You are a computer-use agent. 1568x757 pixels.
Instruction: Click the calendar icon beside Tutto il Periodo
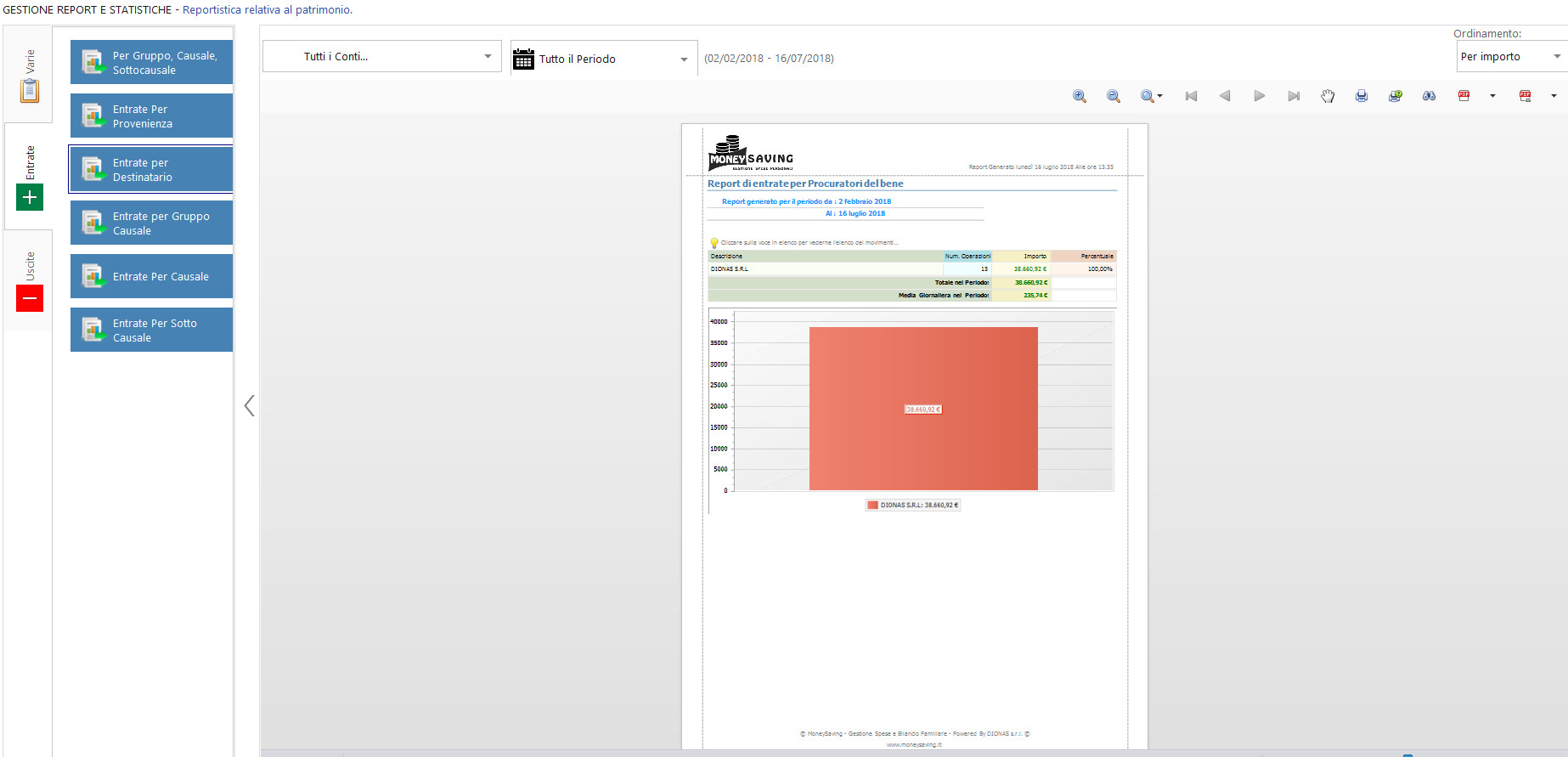click(x=523, y=59)
